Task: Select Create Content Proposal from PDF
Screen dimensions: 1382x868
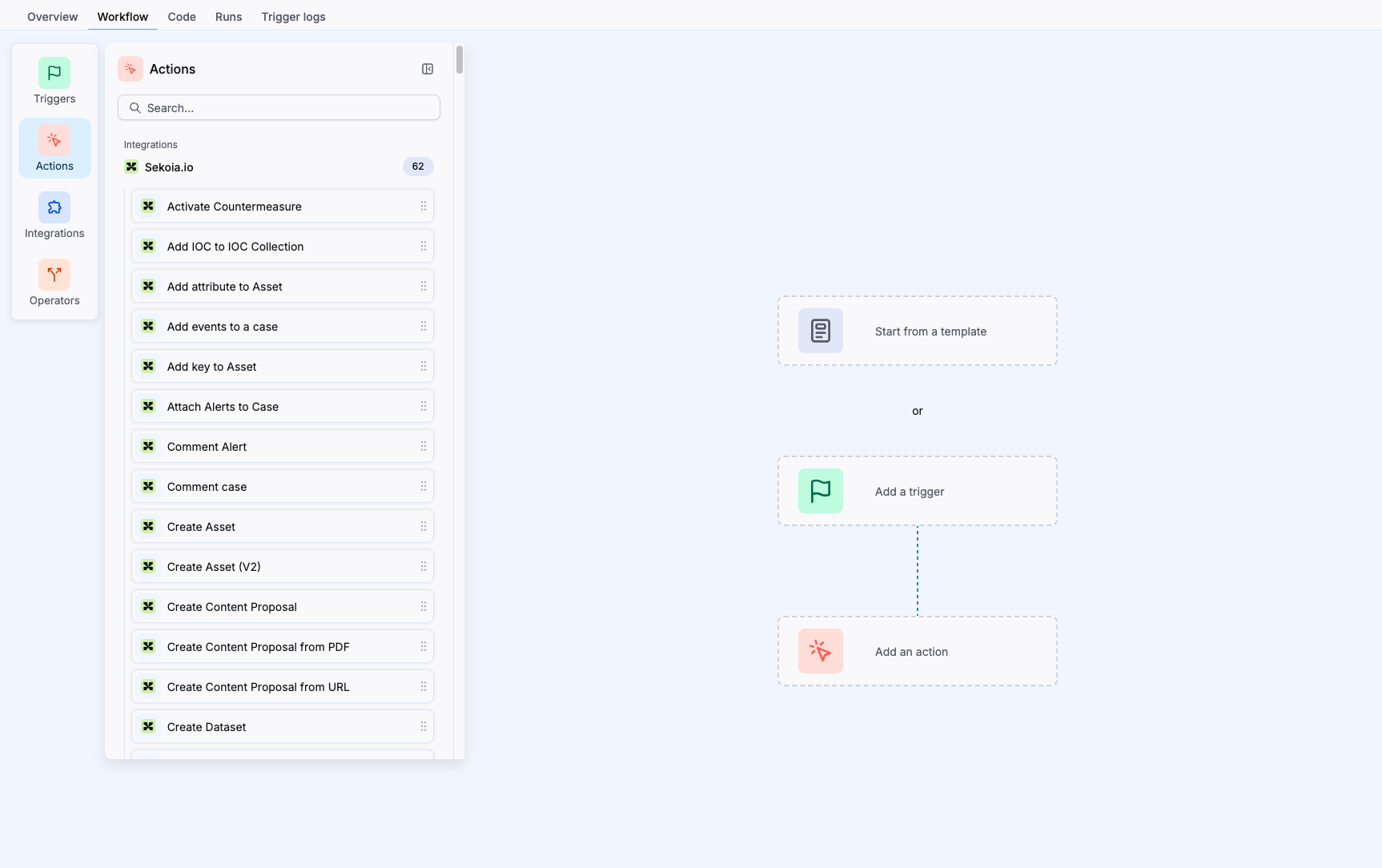Action: (x=283, y=647)
